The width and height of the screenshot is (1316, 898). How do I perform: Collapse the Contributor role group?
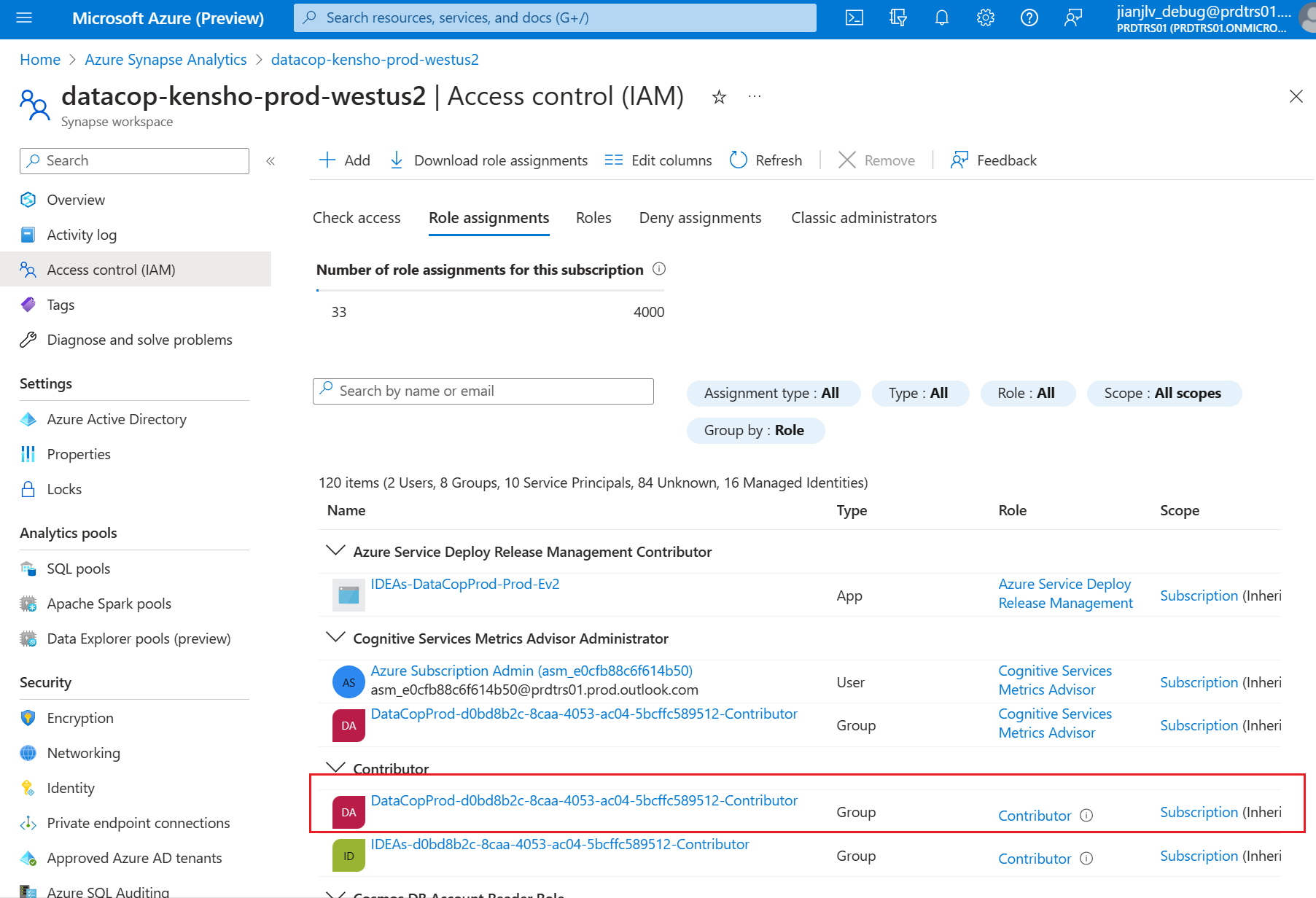point(335,767)
